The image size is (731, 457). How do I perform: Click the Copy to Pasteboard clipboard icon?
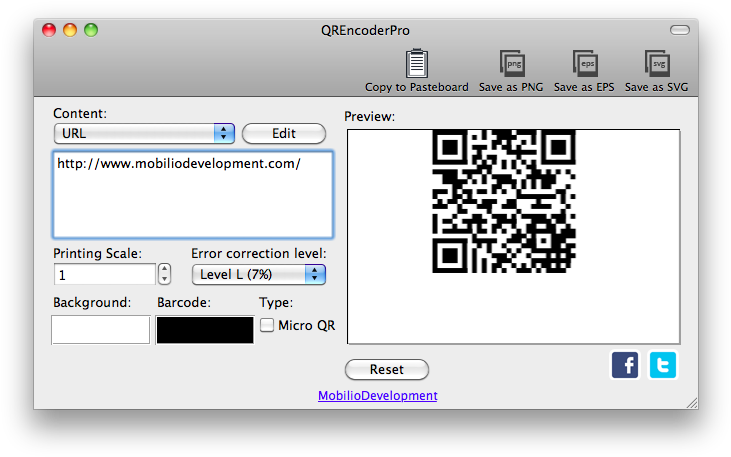click(x=417, y=64)
